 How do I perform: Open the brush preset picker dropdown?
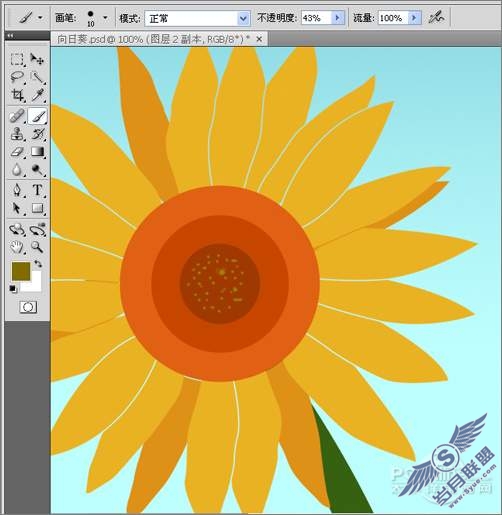(105, 17)
